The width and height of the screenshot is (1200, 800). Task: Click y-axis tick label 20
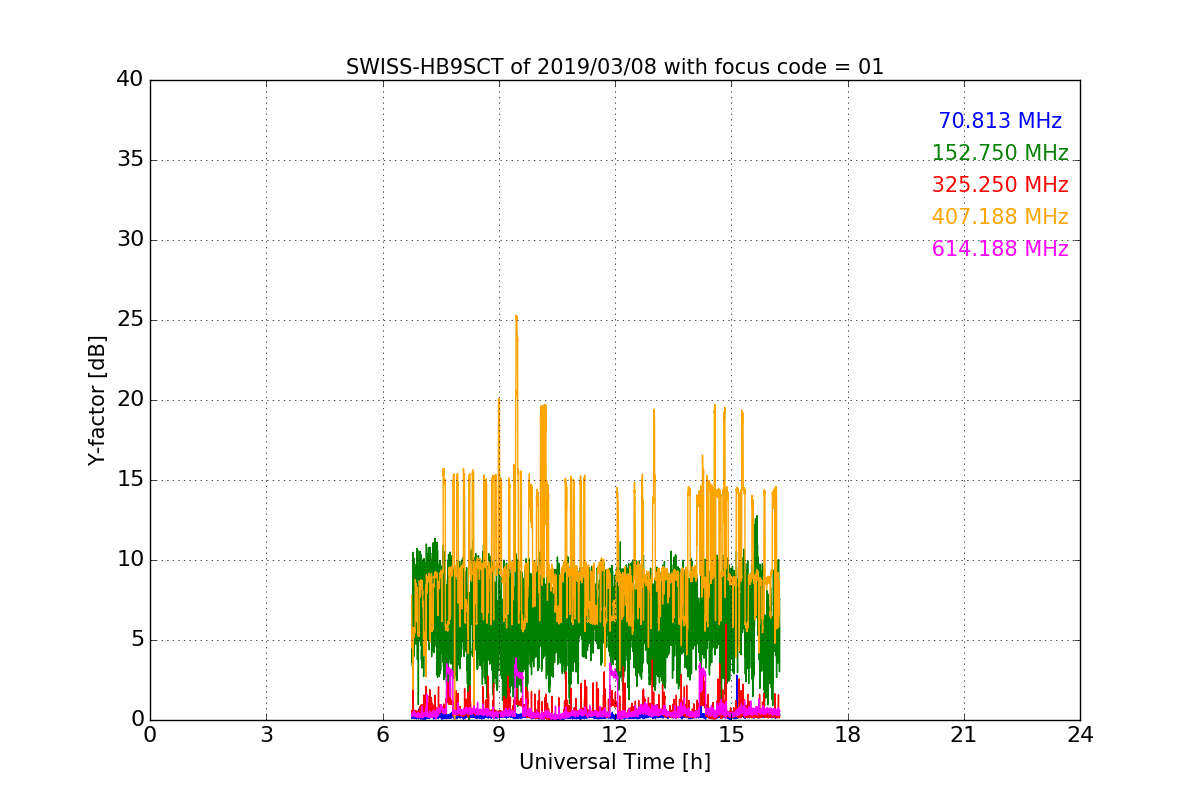coord(130,400)
